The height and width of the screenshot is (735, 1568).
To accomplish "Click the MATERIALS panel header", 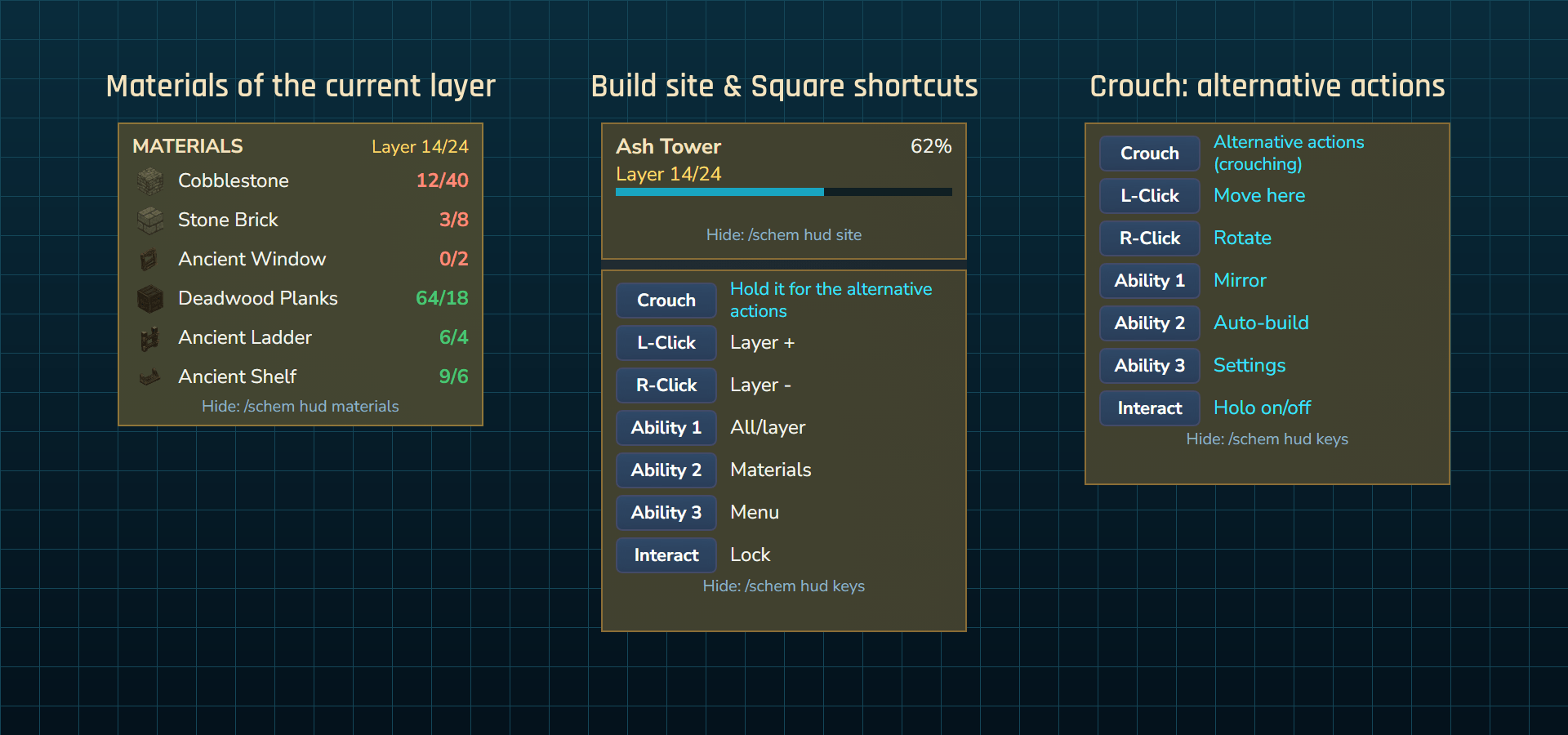I will (188, 146).
